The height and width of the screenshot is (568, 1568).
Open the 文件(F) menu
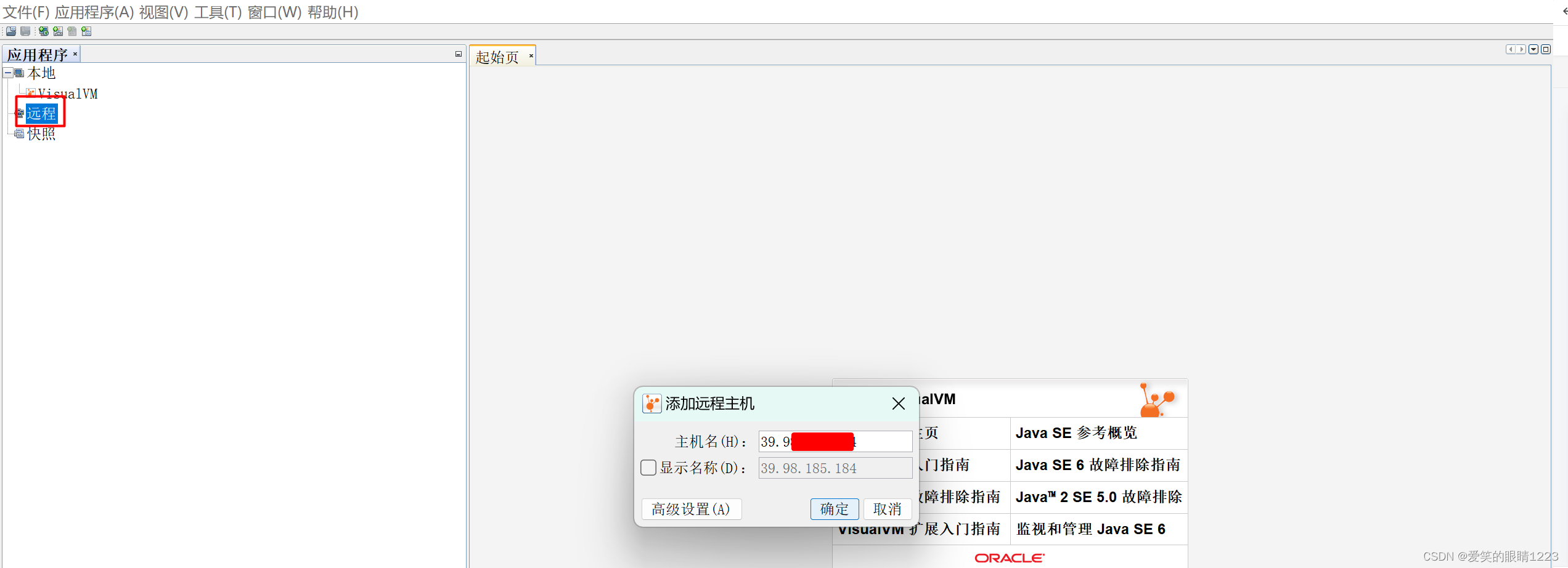click(x=26, y=12)
